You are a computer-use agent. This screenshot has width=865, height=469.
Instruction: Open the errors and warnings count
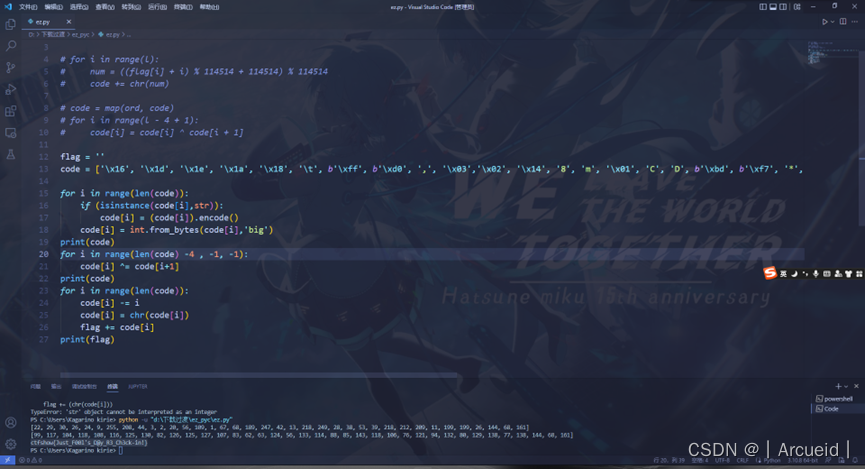30,460
